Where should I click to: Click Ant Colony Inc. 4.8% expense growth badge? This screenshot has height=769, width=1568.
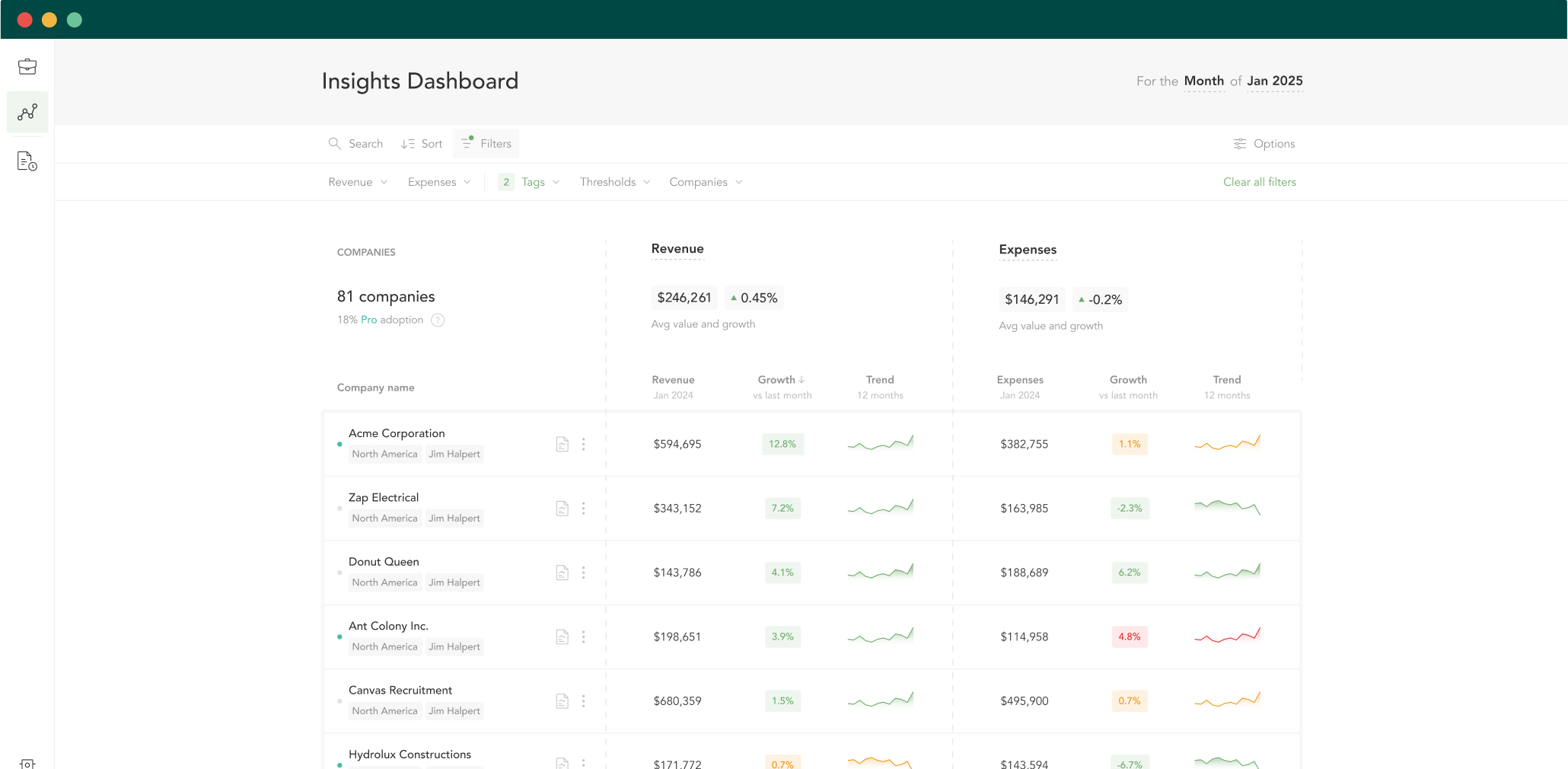tap(1130, 637)
